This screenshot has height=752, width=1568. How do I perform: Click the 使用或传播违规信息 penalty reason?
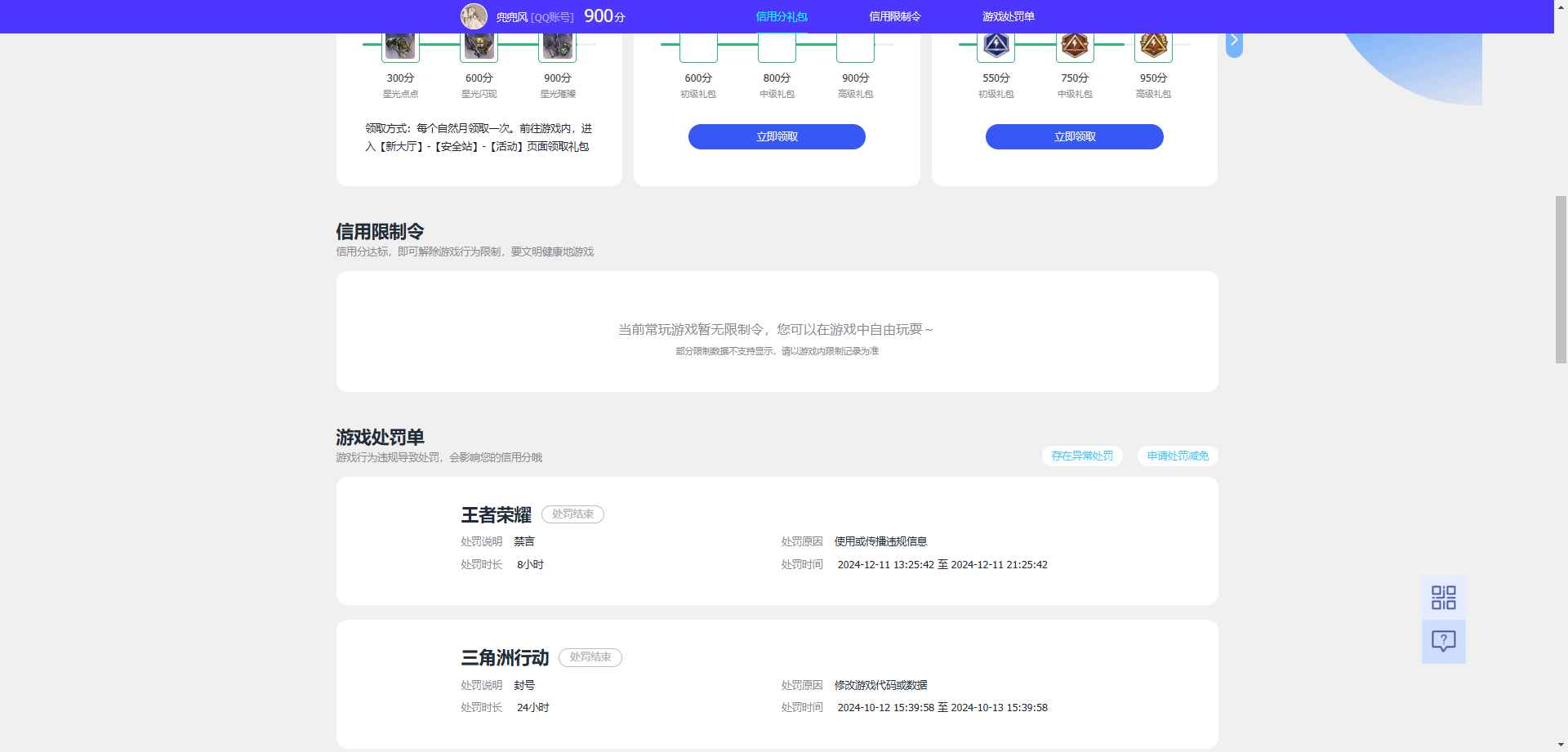880,541
